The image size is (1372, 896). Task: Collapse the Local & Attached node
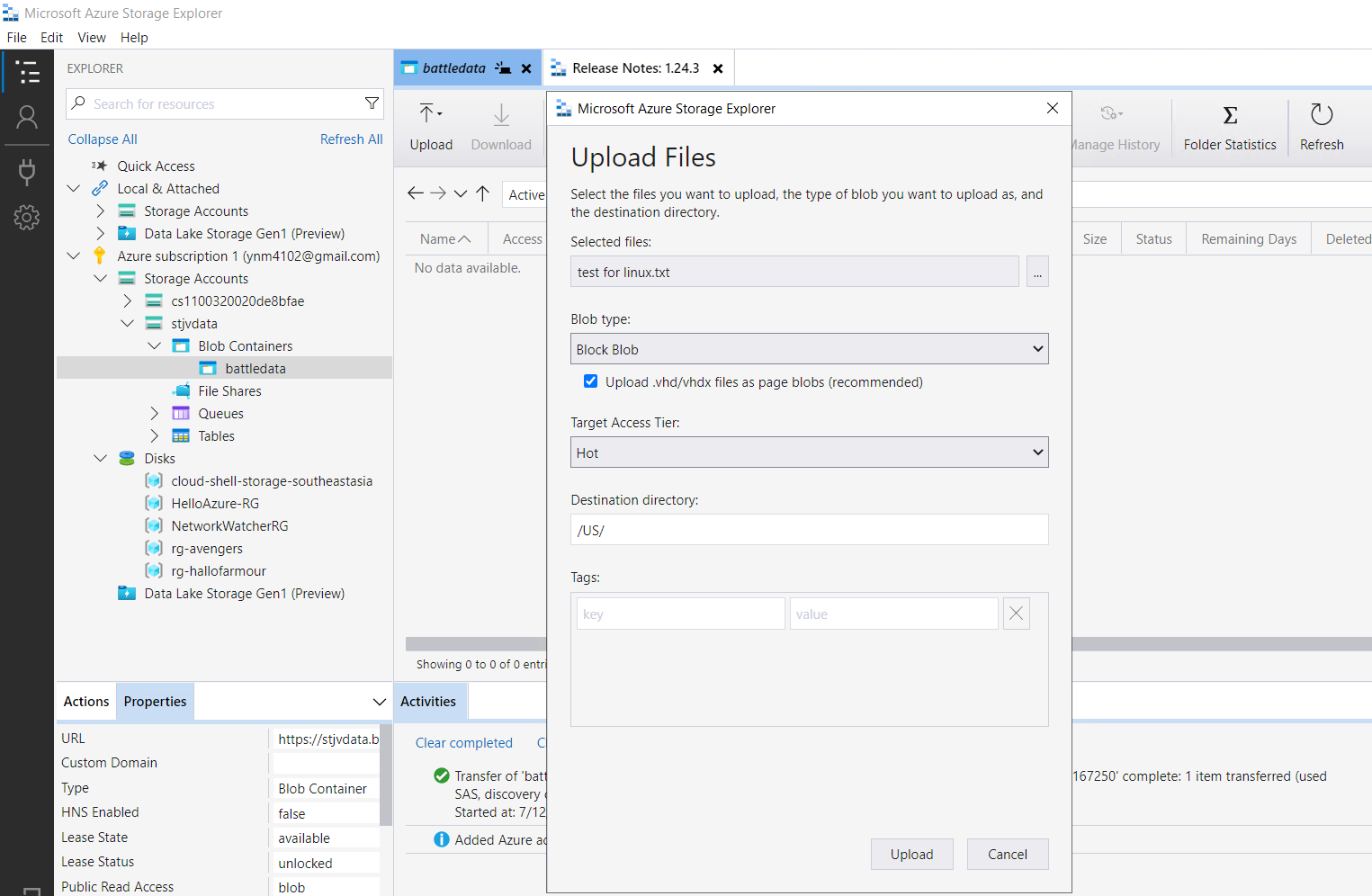74,188
